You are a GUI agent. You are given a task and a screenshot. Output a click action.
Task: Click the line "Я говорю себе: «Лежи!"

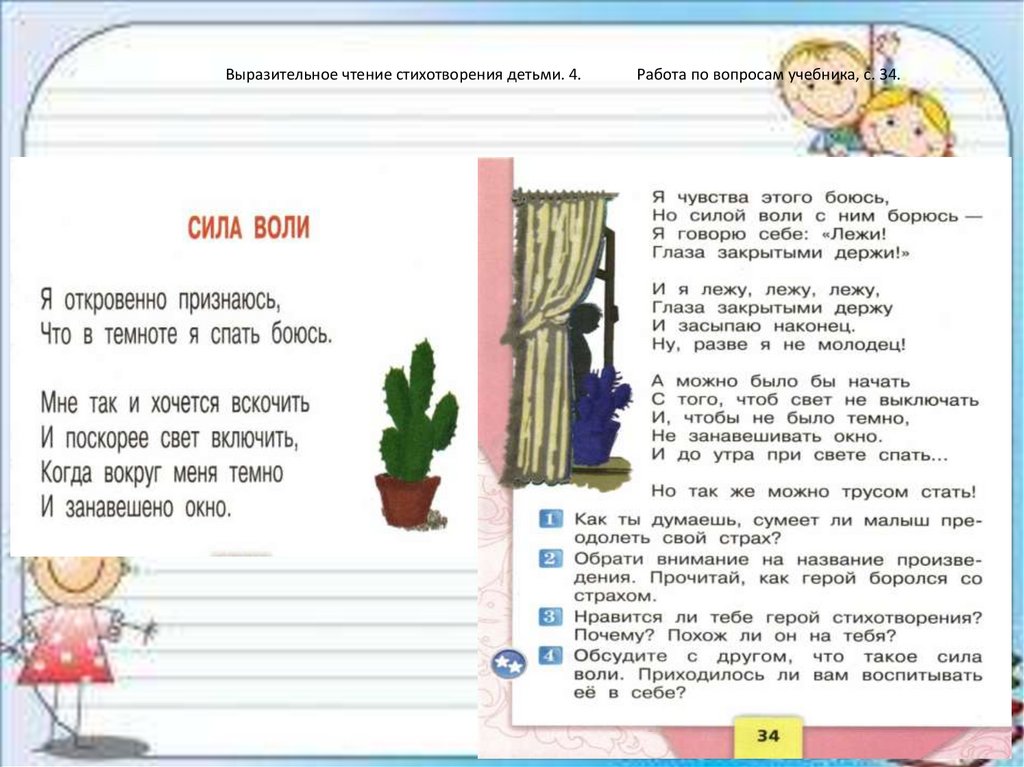click(769, 234)
